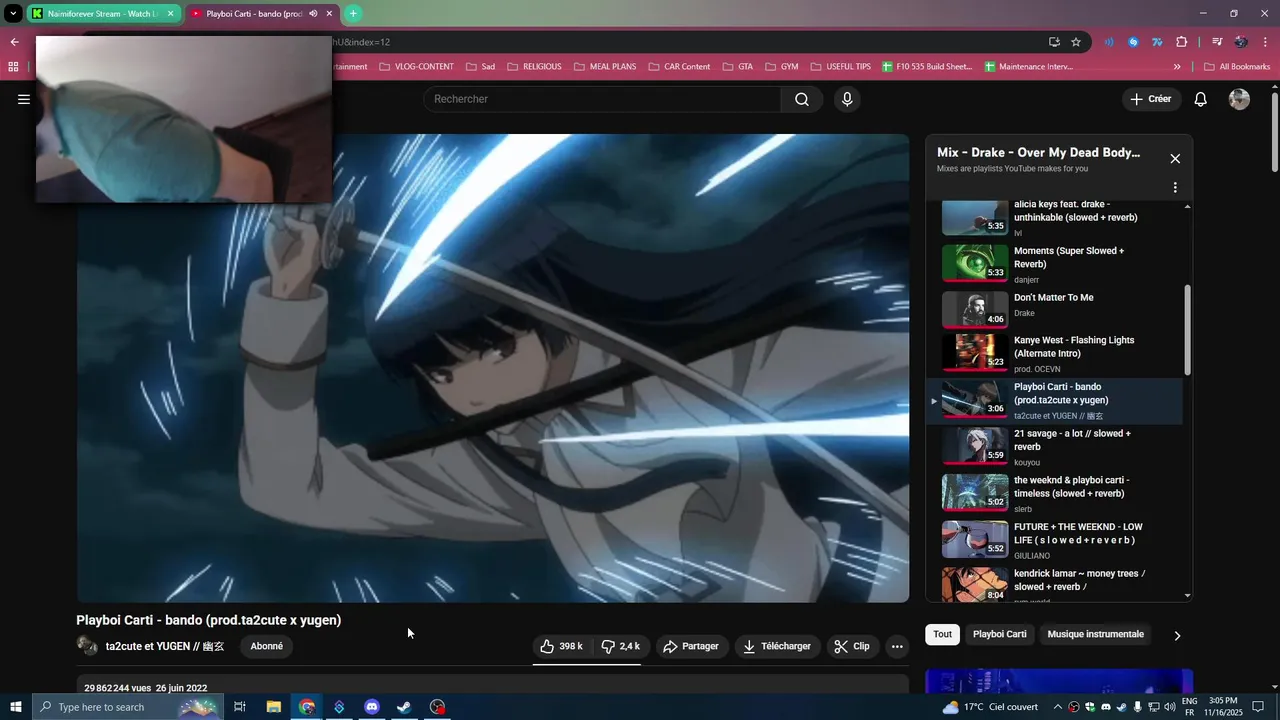Show hidden system tray icons chevron
Screen dimensions: 1280x720
[1057, 707]
